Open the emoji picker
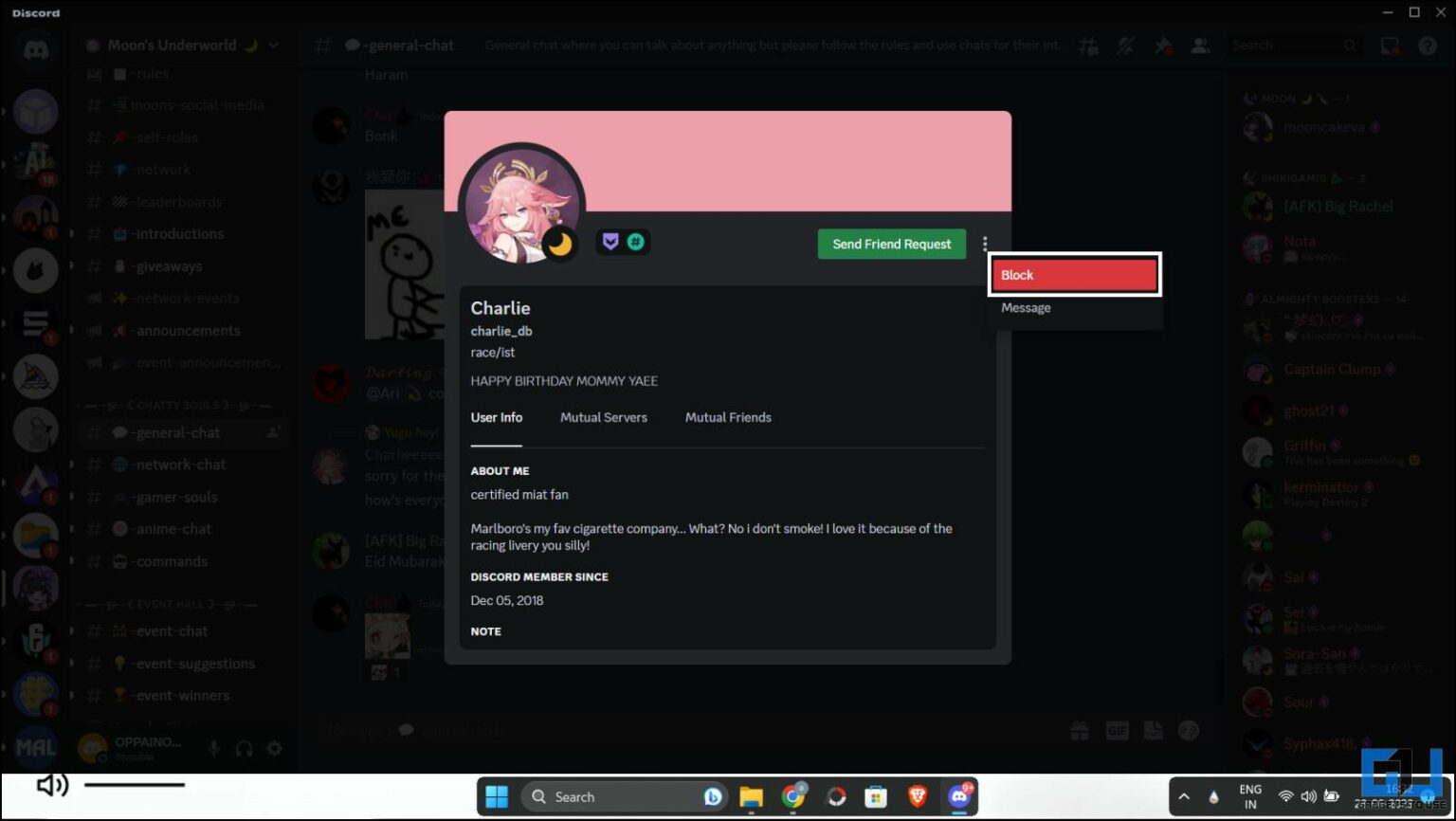This screenshot has width=1456, height=821. (x=1190, y=730)
